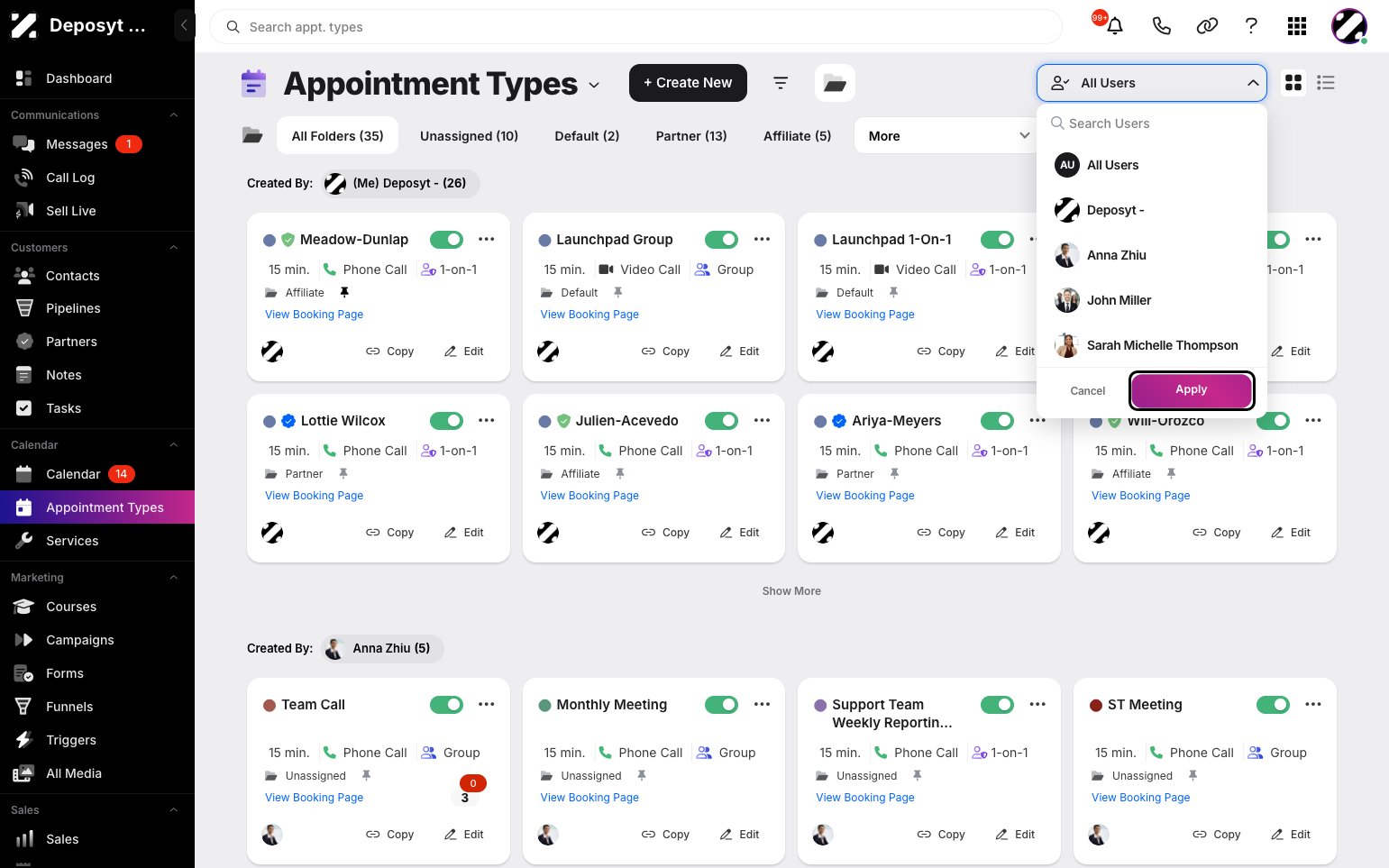Open the help question mark icon
Viewport: 1389px width, 868px height.
[x=1251, y=26]
